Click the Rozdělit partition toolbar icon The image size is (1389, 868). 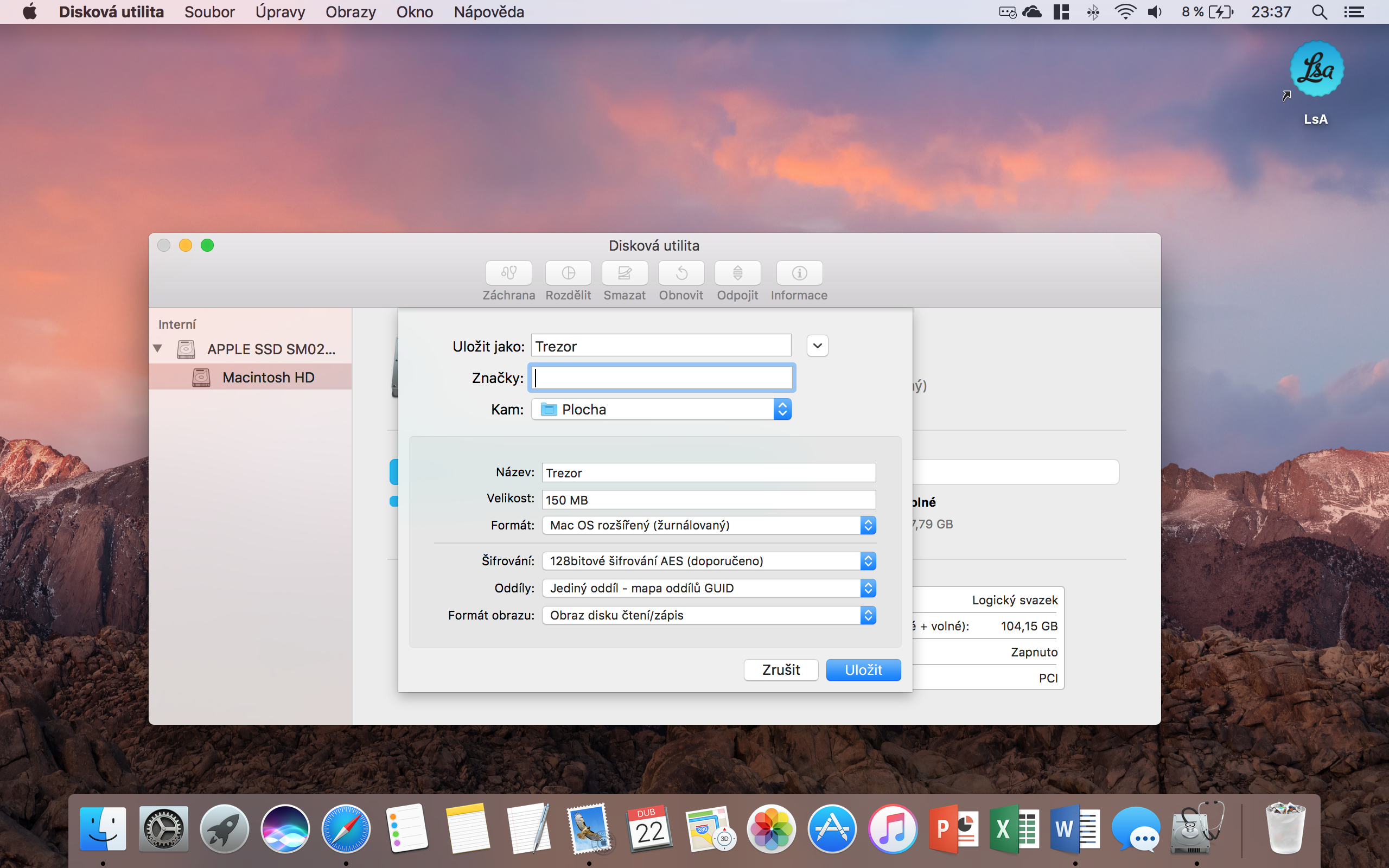(x=568, y=273)
